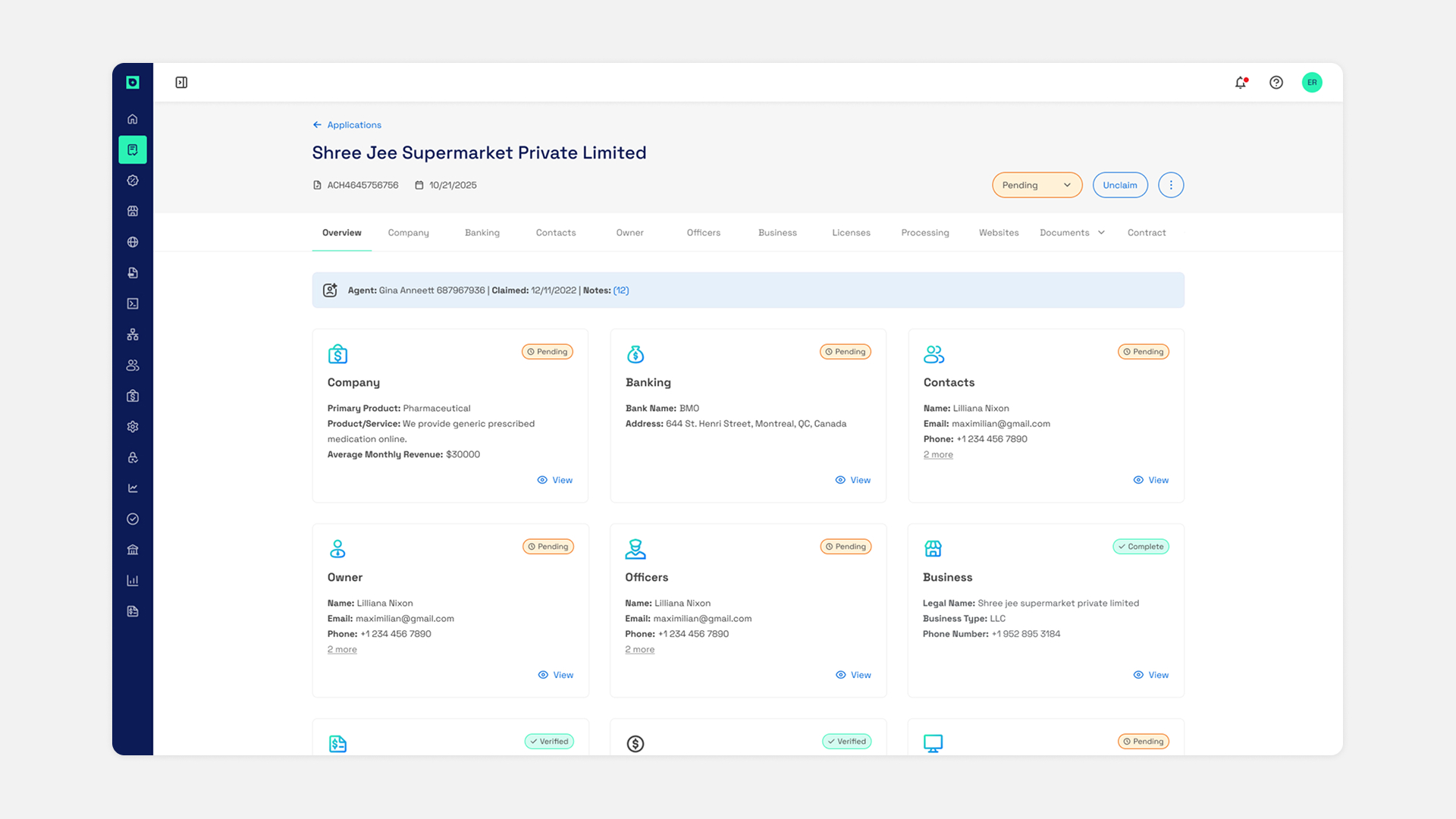Switch to the Processing tab
The image size is (1456, 819).
pos(924,233)
